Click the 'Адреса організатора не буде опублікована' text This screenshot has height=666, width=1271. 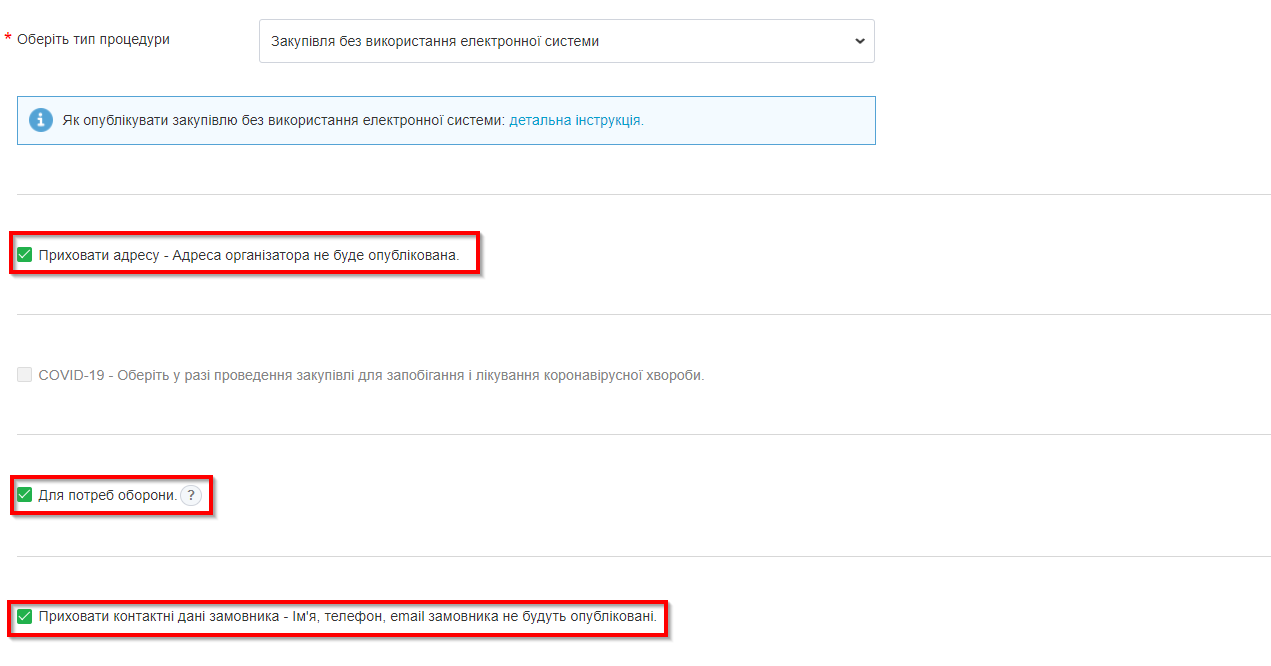tap(315, 255)
